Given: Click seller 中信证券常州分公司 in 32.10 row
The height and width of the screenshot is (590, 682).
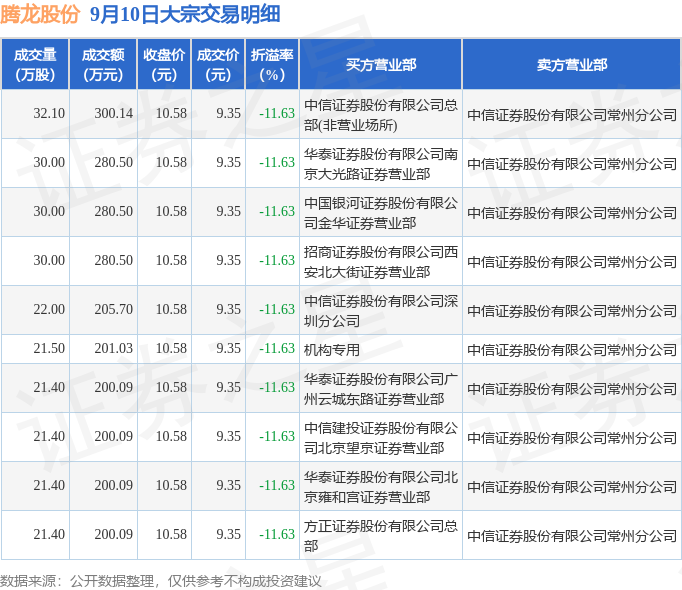Looking at the screenshot, I should tap(572, 115).
